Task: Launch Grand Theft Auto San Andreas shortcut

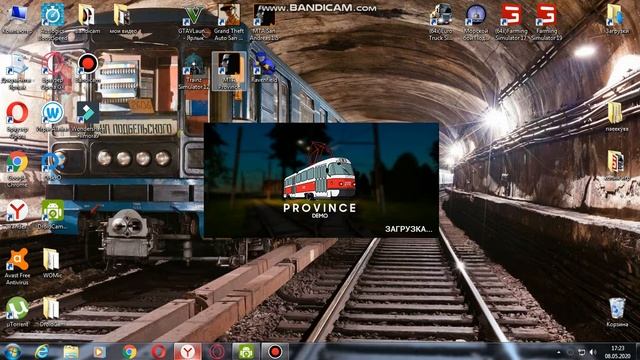Action: click(x=229, y=21)
